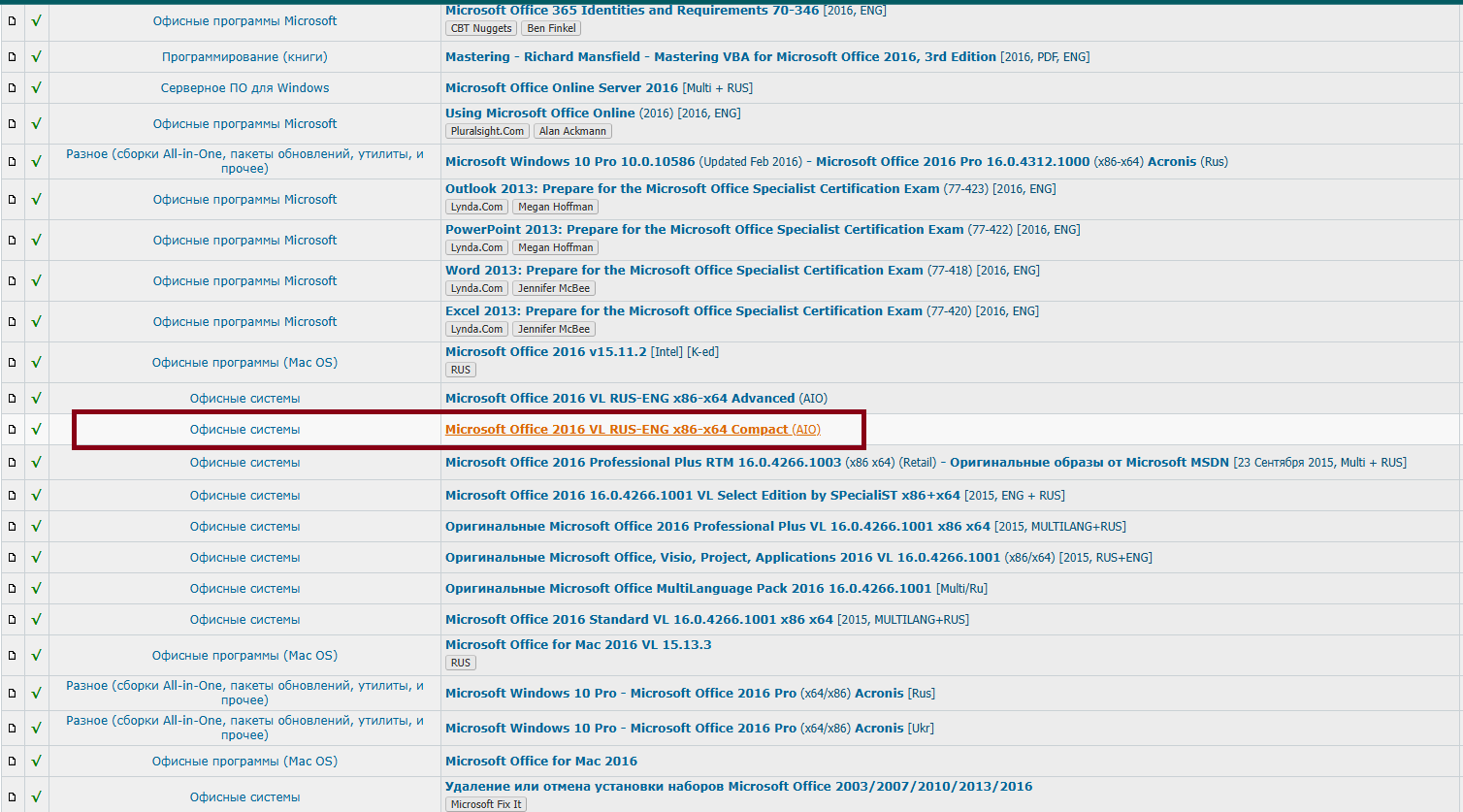Click Jennifer McBee tag under Word 2013

(x=553, y=288)
